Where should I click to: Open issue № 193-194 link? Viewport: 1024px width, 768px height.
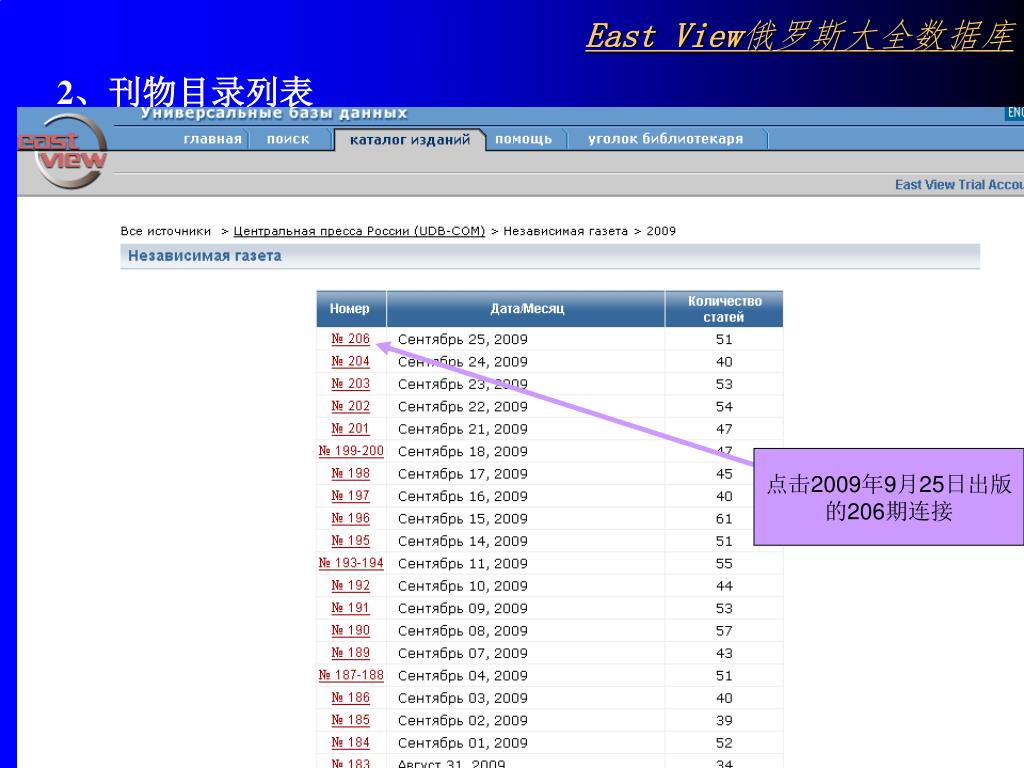point(351,563)
